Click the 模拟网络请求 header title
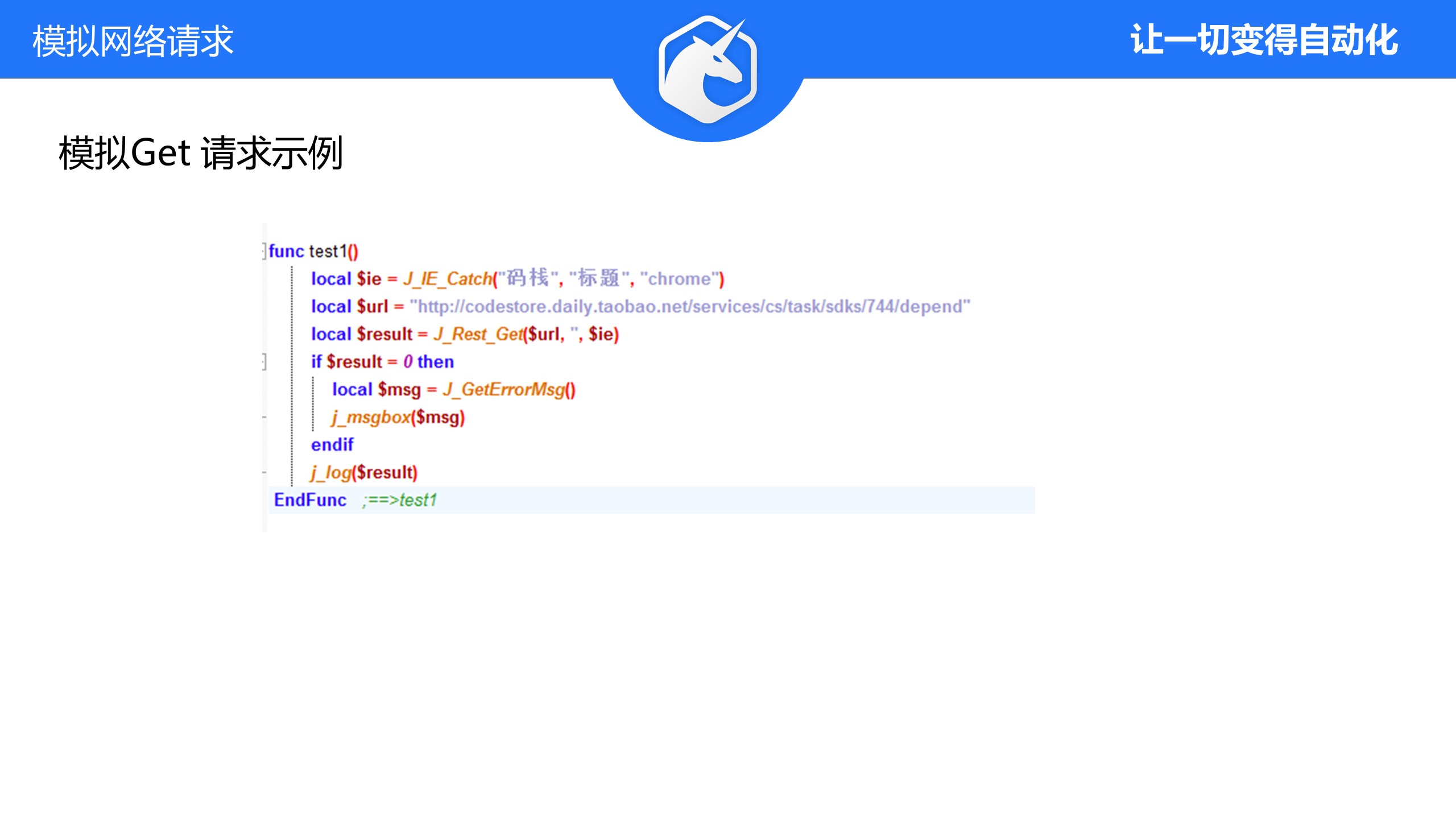1456x819 pixels. tap(133, 41)
